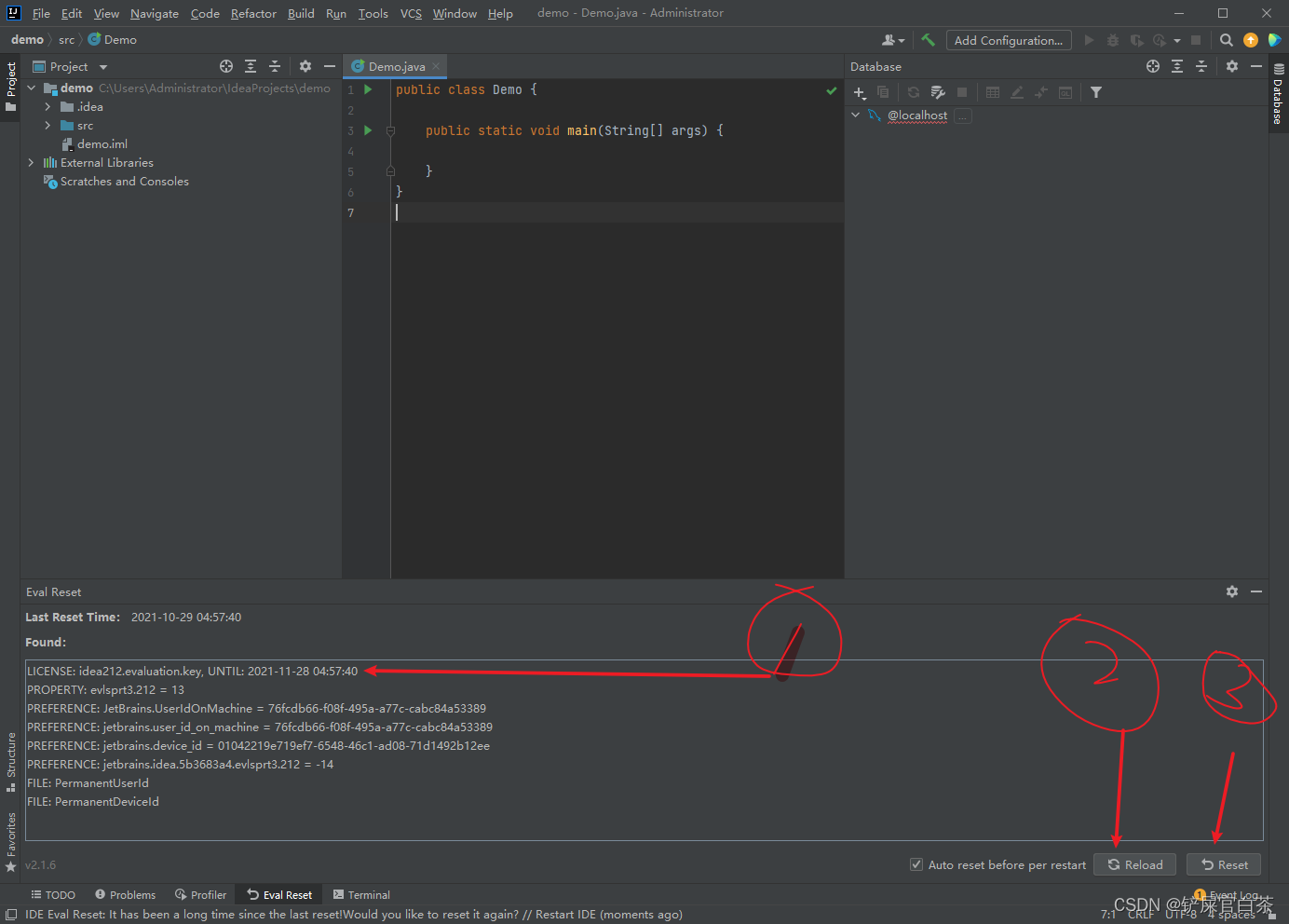Screen dimensions: 1289x924
Task: Run main method via gutter arrow on line 3
Action: [368, 130]
